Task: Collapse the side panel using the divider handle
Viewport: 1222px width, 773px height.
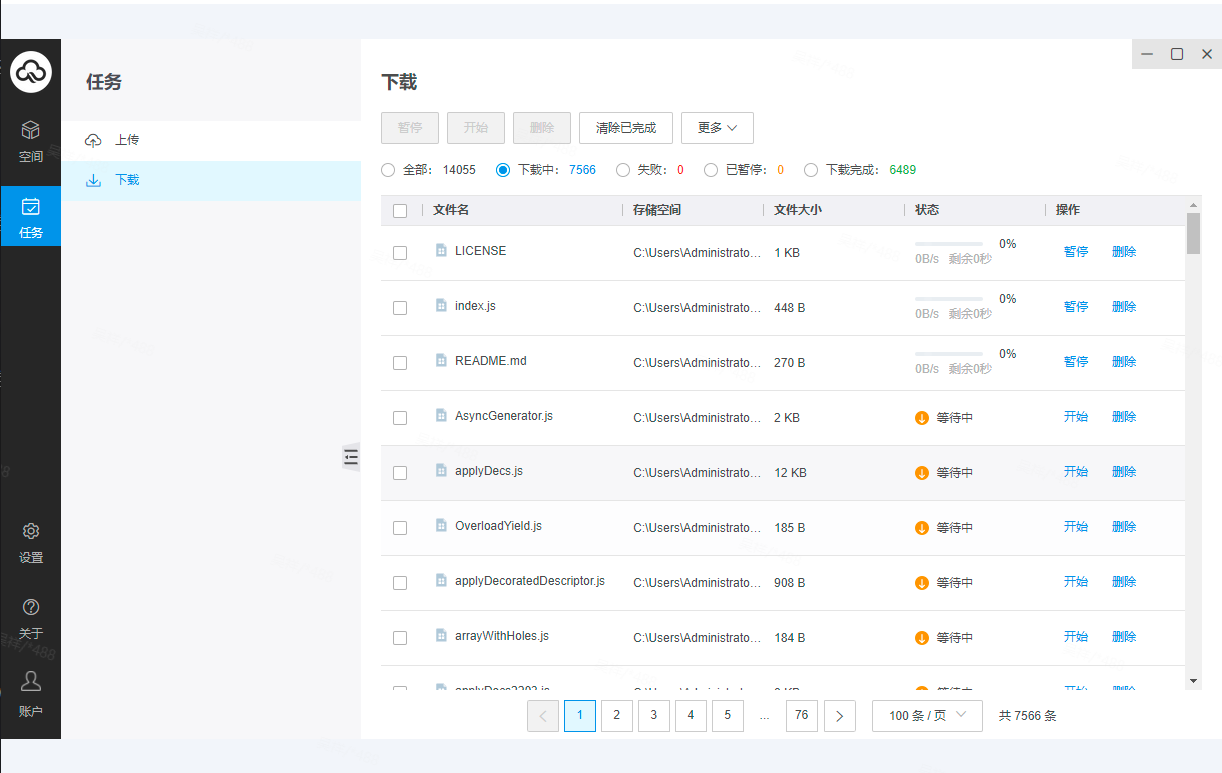Action: click(x=351, y=456)
